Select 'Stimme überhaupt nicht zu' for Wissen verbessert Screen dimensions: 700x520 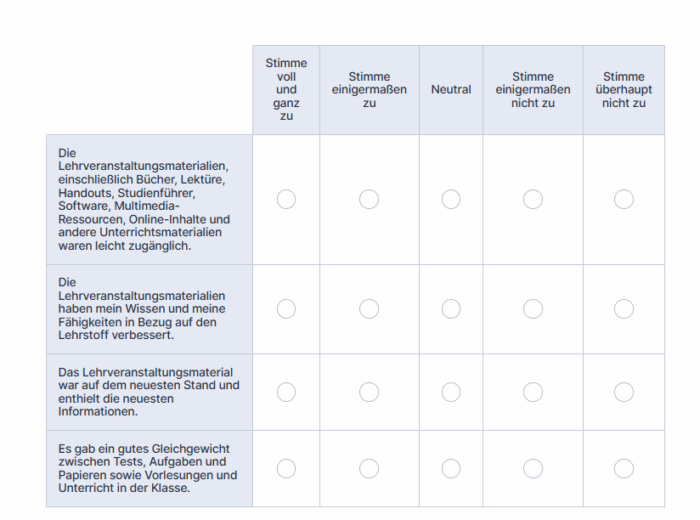tap(624, 309)
